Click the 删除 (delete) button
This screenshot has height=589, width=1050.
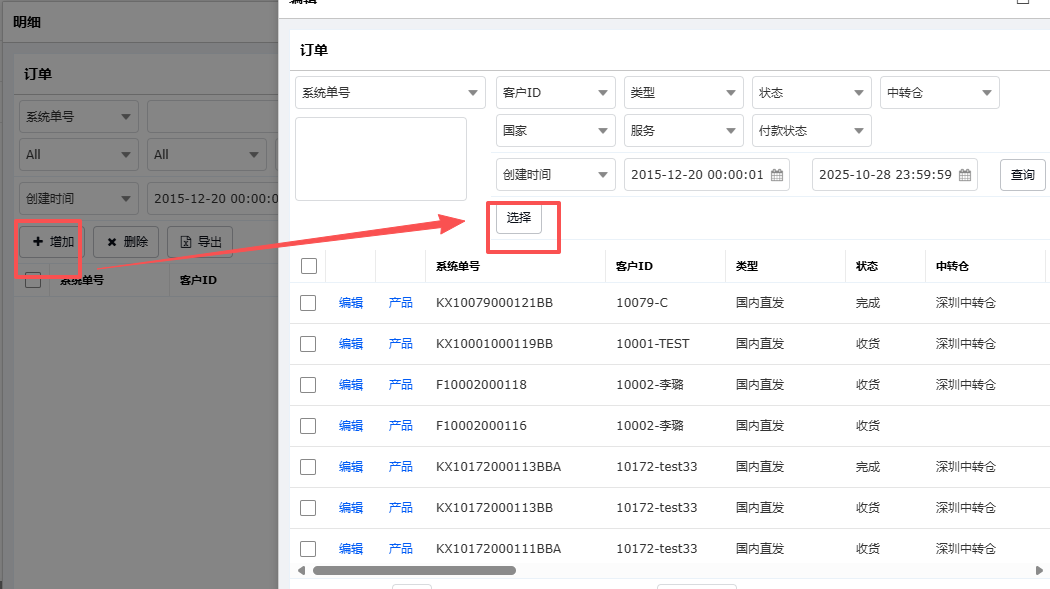(126, 242)
